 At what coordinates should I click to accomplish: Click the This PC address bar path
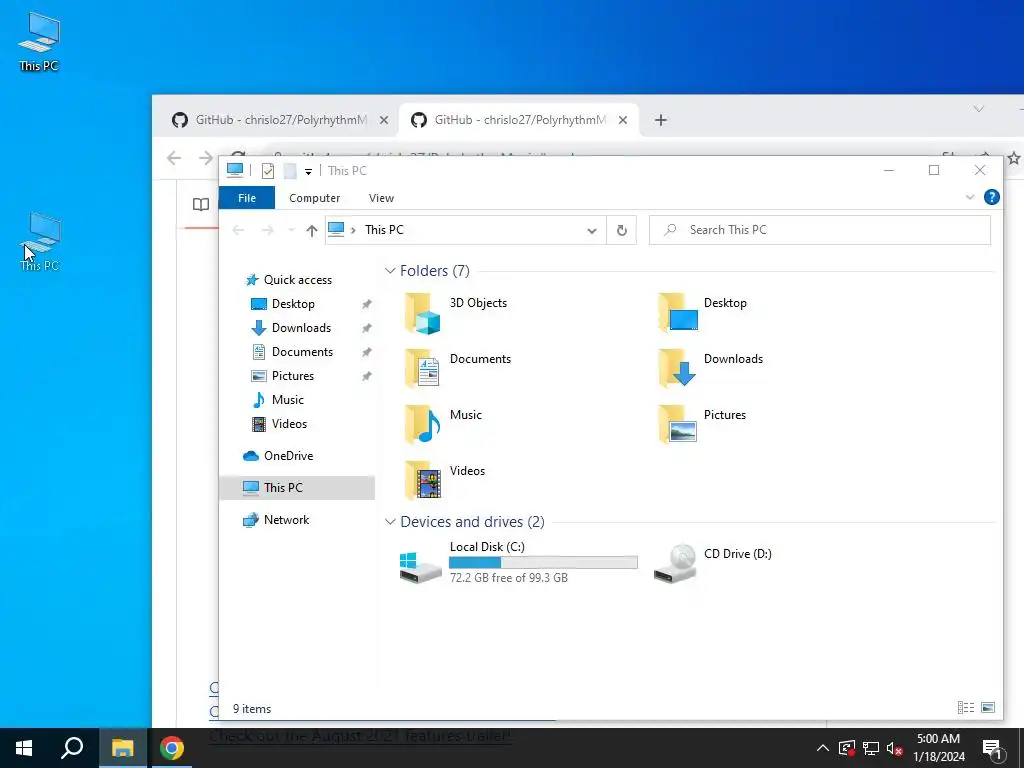coord(384,230)
